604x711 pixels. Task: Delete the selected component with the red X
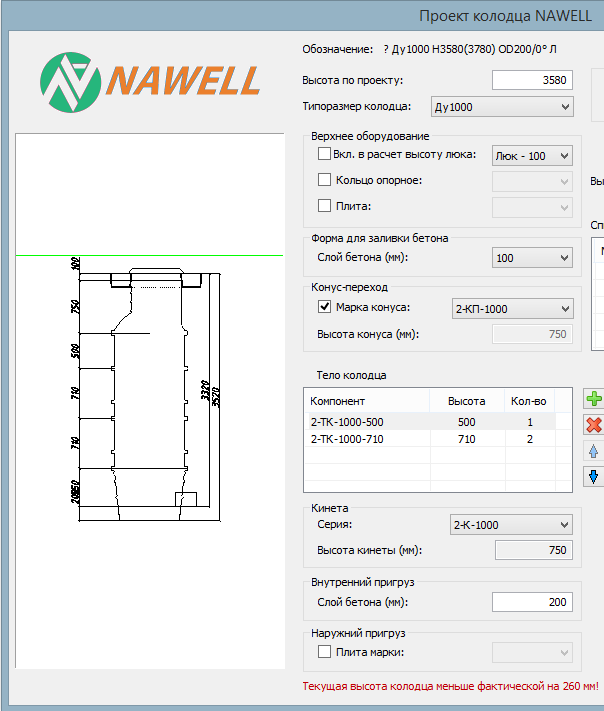[594, 425]
